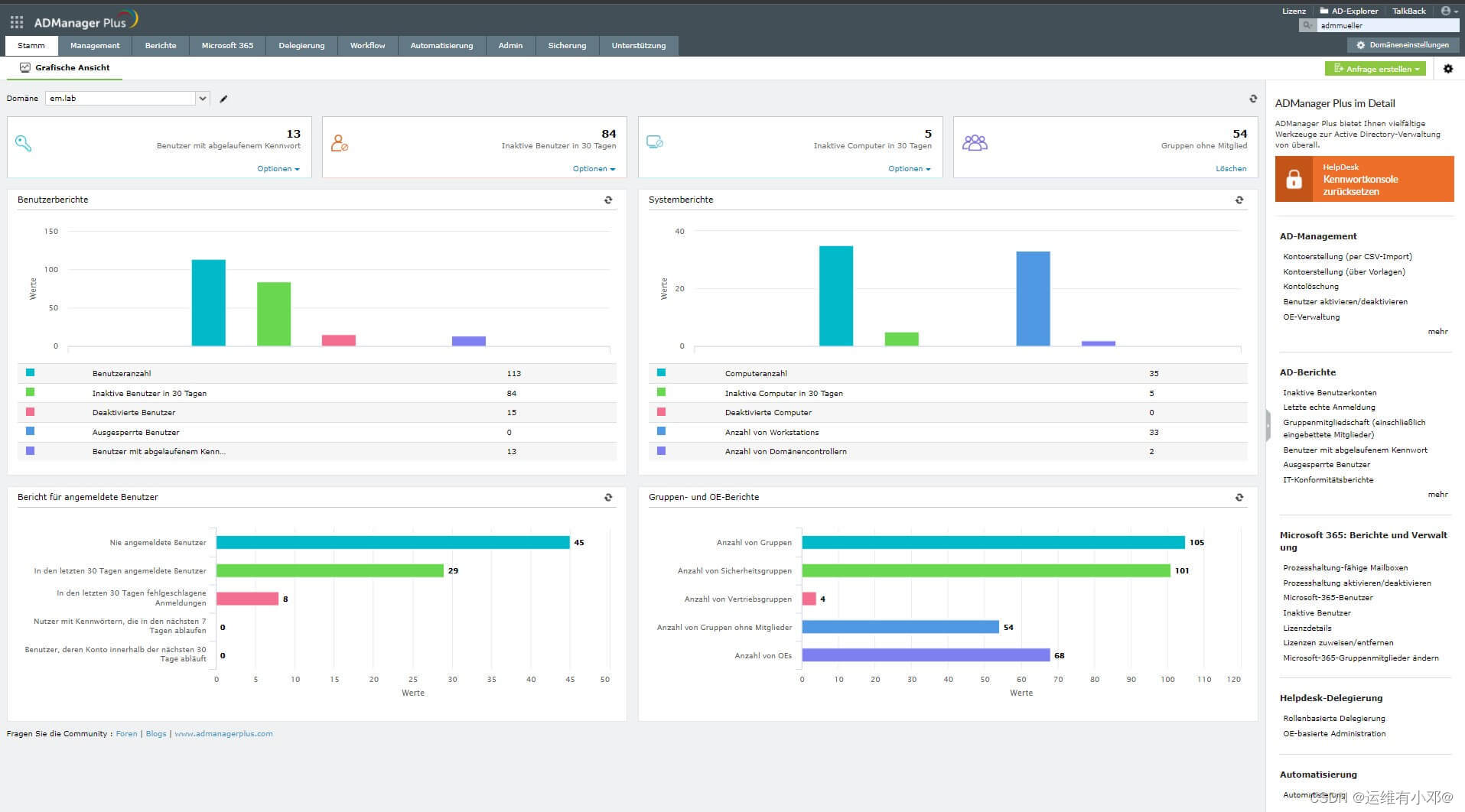The image size is (1465, 812).
Task: Open the app grid launcher icon
Action: [x=16, y=22]
